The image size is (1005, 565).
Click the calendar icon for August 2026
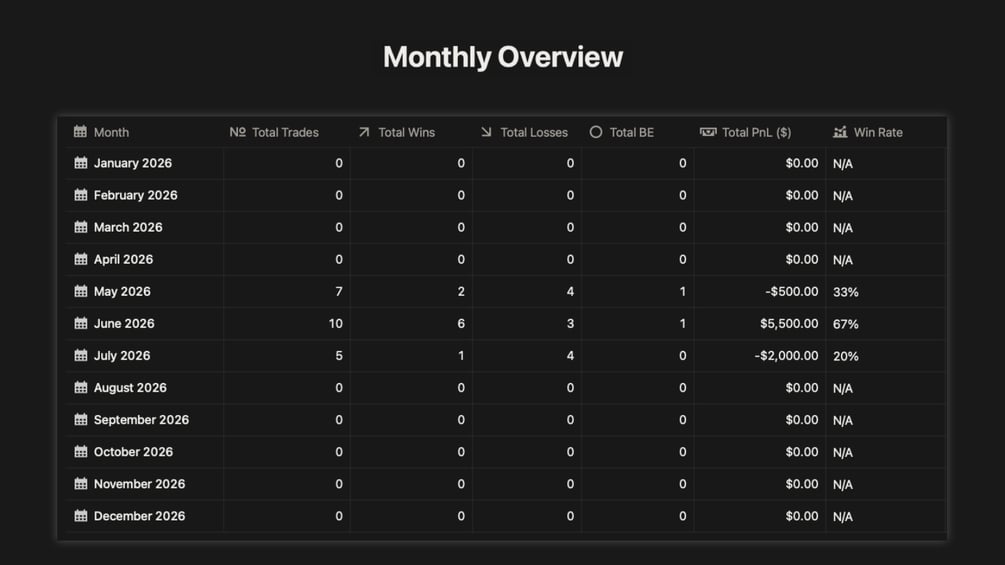[x=81, y=388]
